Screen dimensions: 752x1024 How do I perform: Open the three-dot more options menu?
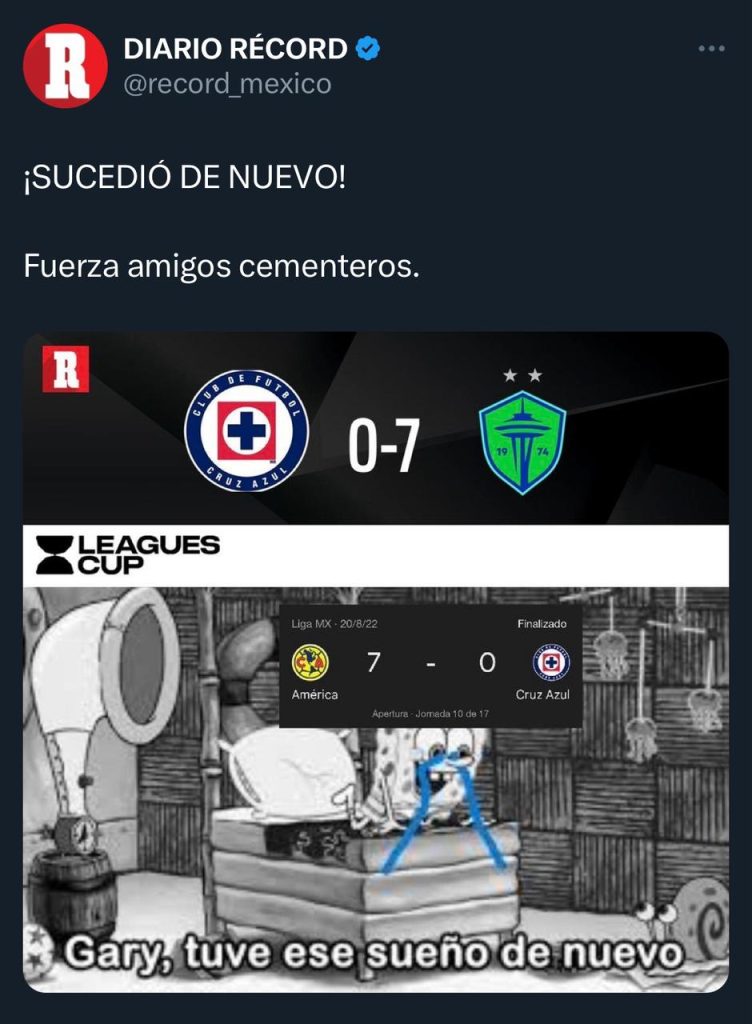[712, 48]
